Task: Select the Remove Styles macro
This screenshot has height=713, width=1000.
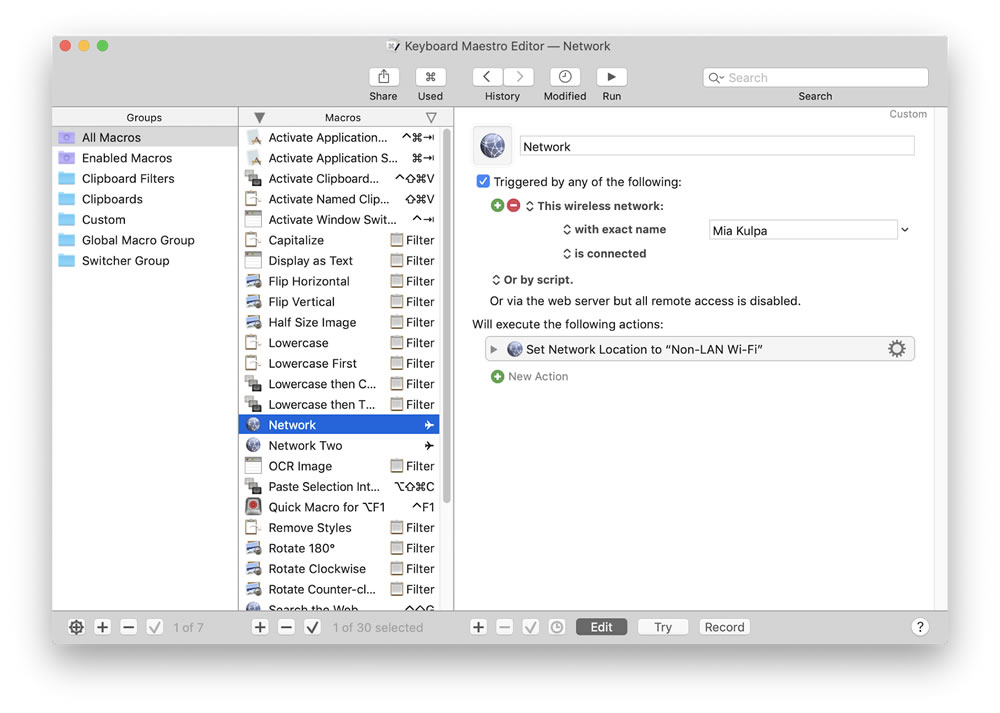Action: [339, 527]
